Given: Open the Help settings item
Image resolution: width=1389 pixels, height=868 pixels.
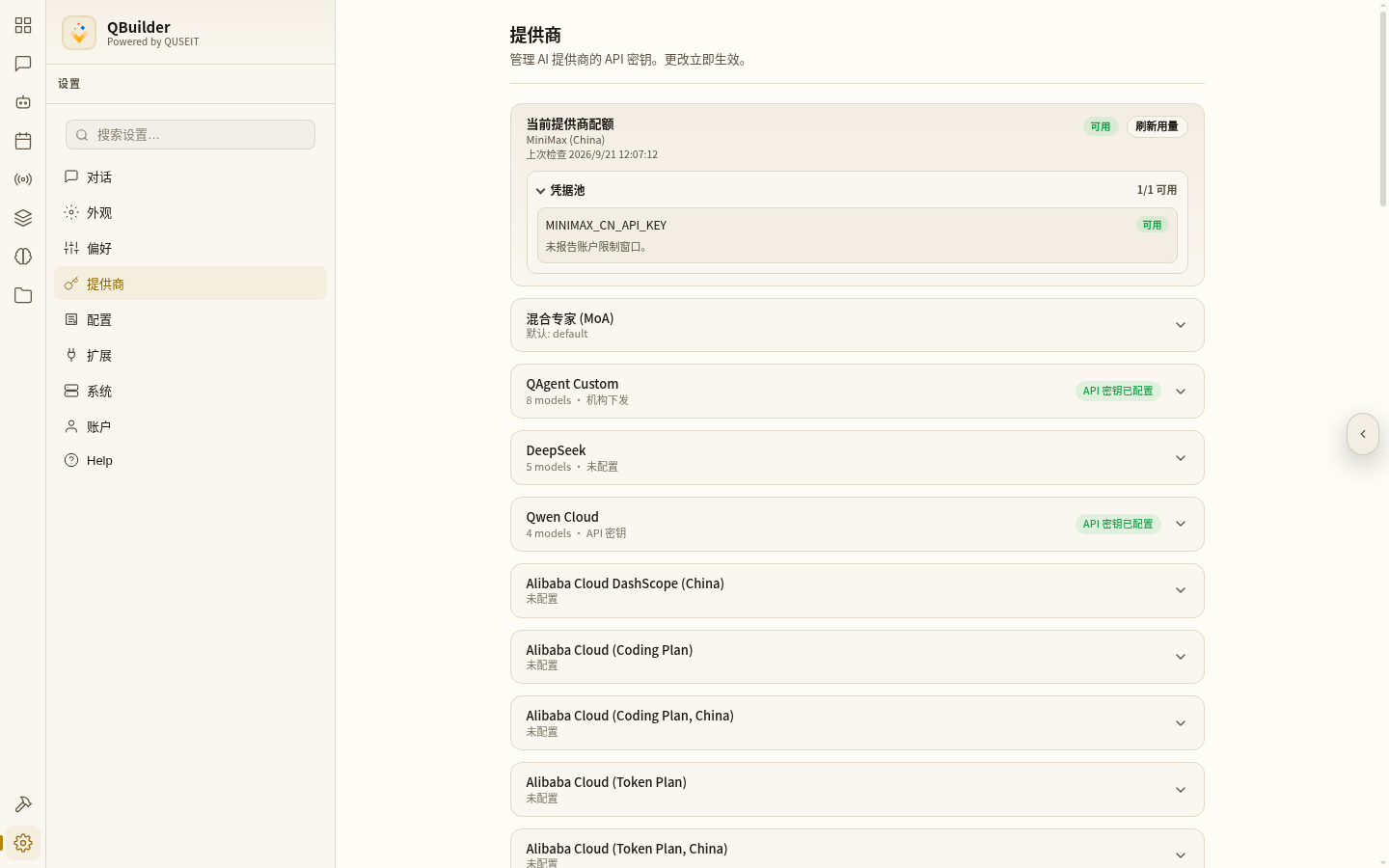Looking at the screenshot, I should (190, 460).
